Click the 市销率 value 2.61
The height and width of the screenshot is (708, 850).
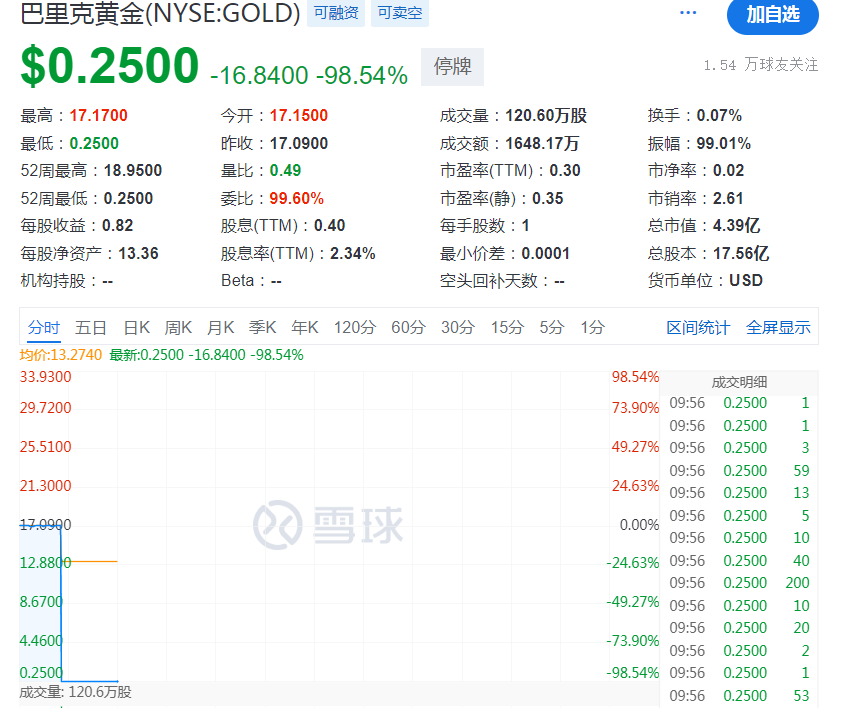(x=728, y=198)
